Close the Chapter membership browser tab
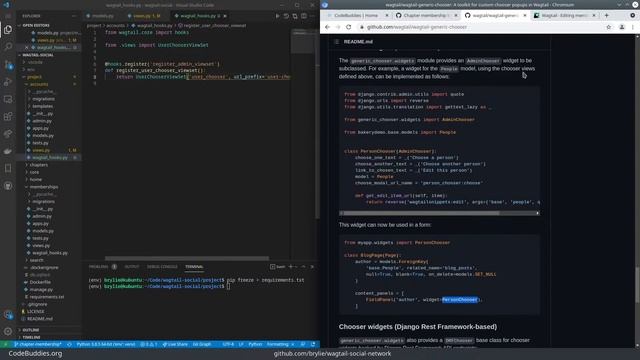 click(x=456, y=16)
